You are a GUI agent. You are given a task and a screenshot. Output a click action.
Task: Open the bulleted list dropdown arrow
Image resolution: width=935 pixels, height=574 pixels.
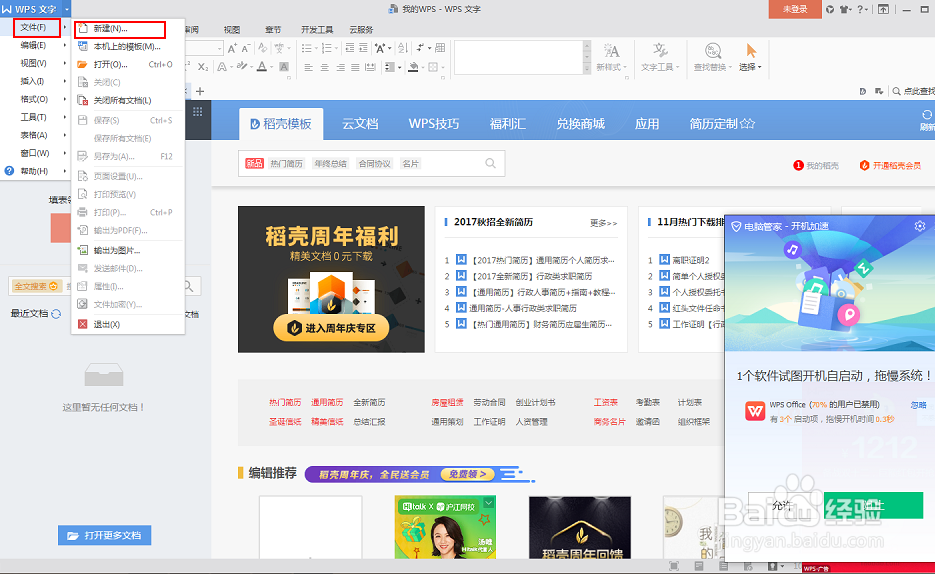pos(315,48)
